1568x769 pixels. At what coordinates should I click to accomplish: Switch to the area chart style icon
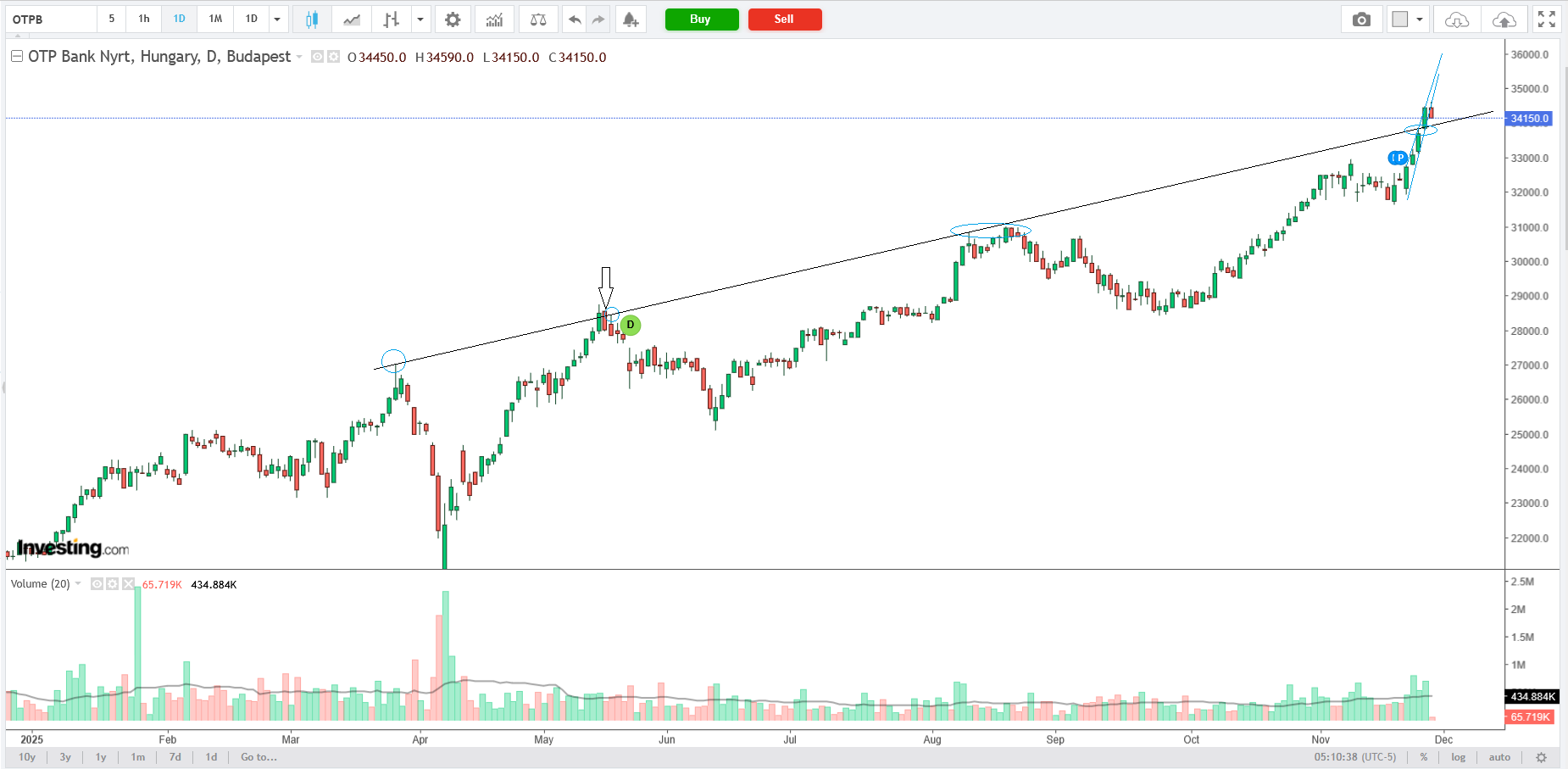pyautogui.click(x=352, y=20)
